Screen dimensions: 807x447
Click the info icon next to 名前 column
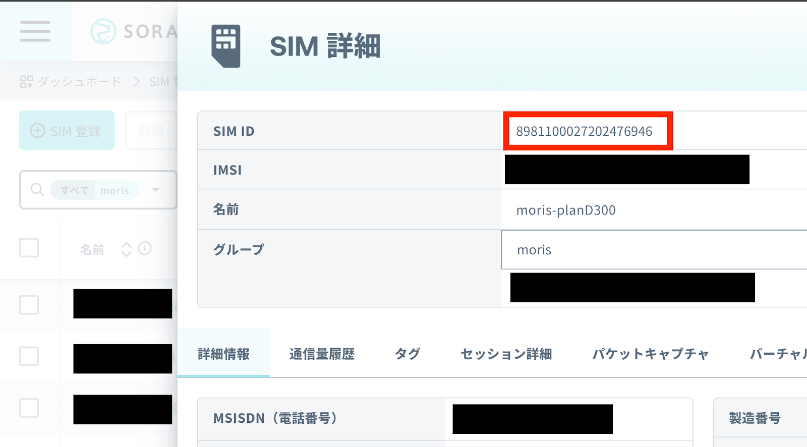(x=145, y=248)
